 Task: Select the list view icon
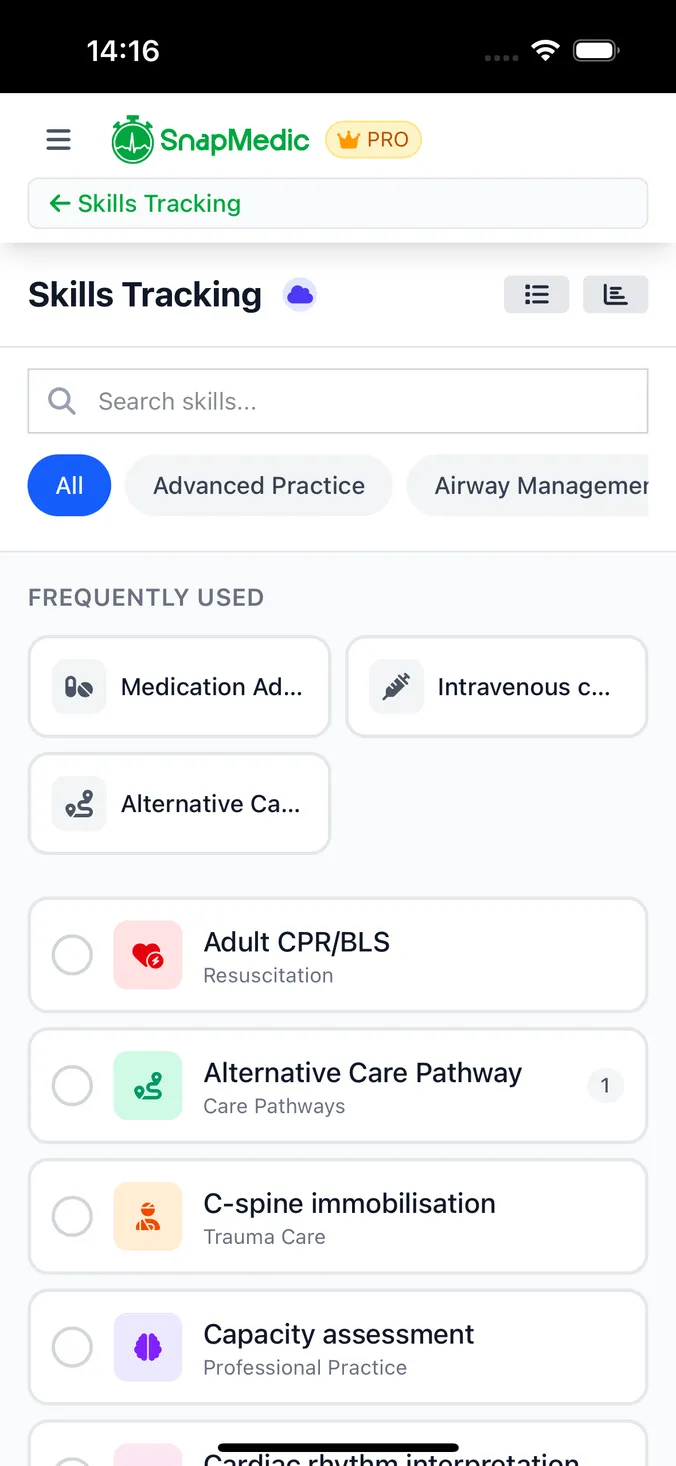pyautogui.click(x=536, y=294)
